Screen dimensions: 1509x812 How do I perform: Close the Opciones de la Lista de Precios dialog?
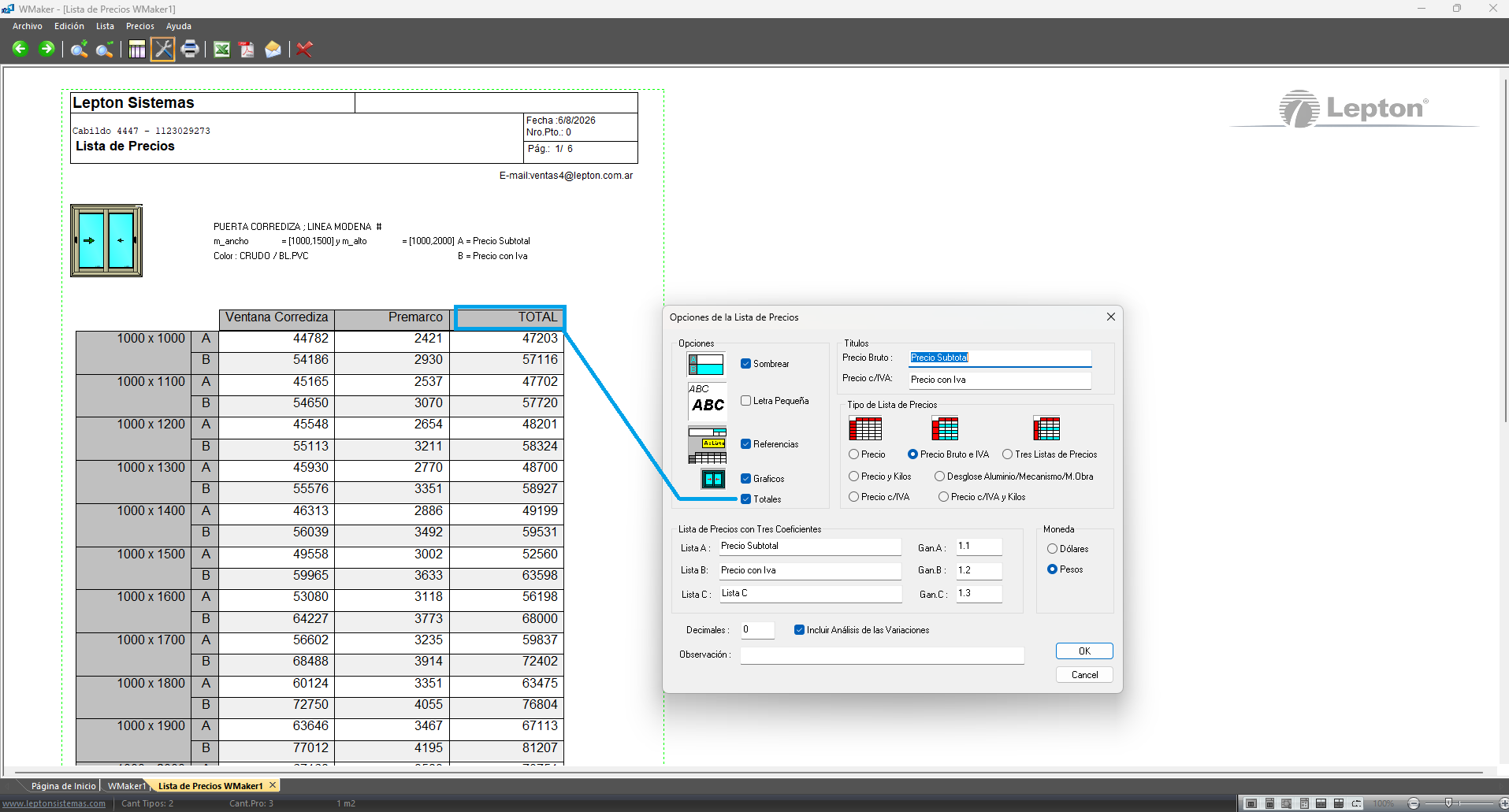1111,317
